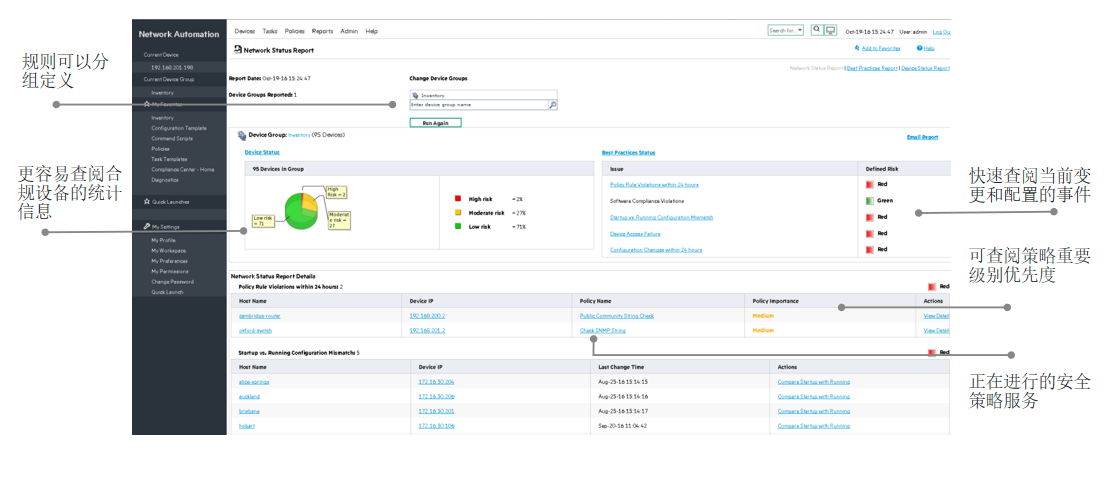Screen dimensions: 1116x484
Task: Click the monitor device icon in header
Action: (830, 30)
